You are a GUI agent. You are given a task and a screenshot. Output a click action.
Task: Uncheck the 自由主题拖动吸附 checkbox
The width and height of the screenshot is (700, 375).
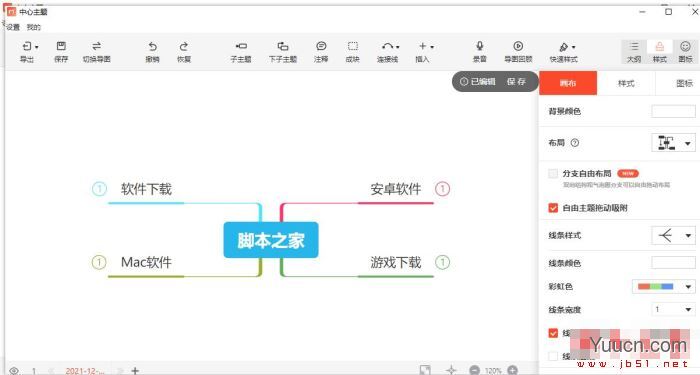coord(553,208)
